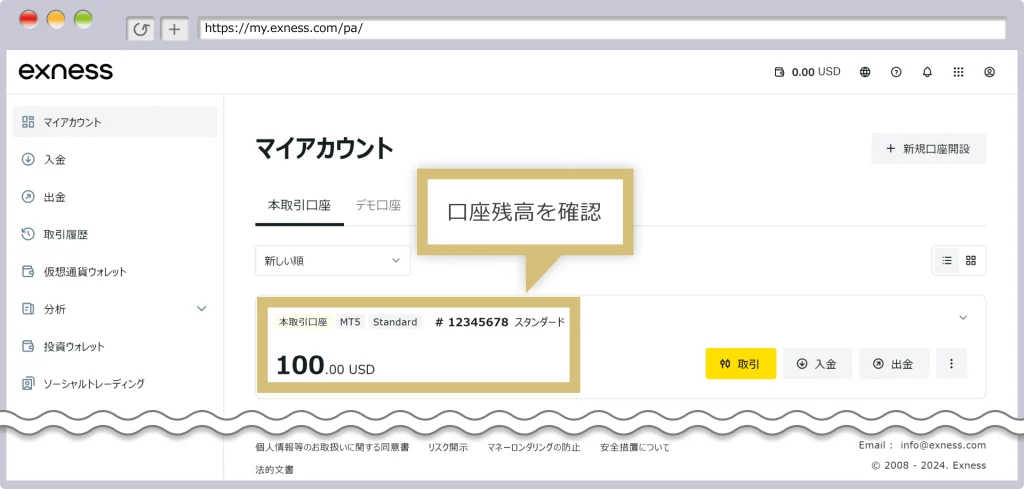Click the yellow 取引 button
The height and width of the screenshot is (489, 1024).
pyautogui.click(x=741, y=364)
